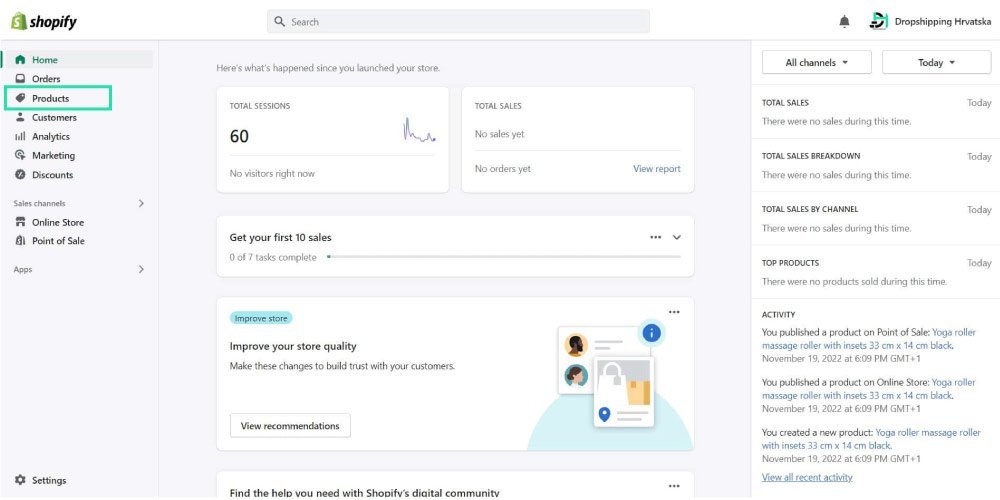Screen dimensions: 1000x500
Task: Click ACTIVITY heading in right panel
Action: [778, 315]
